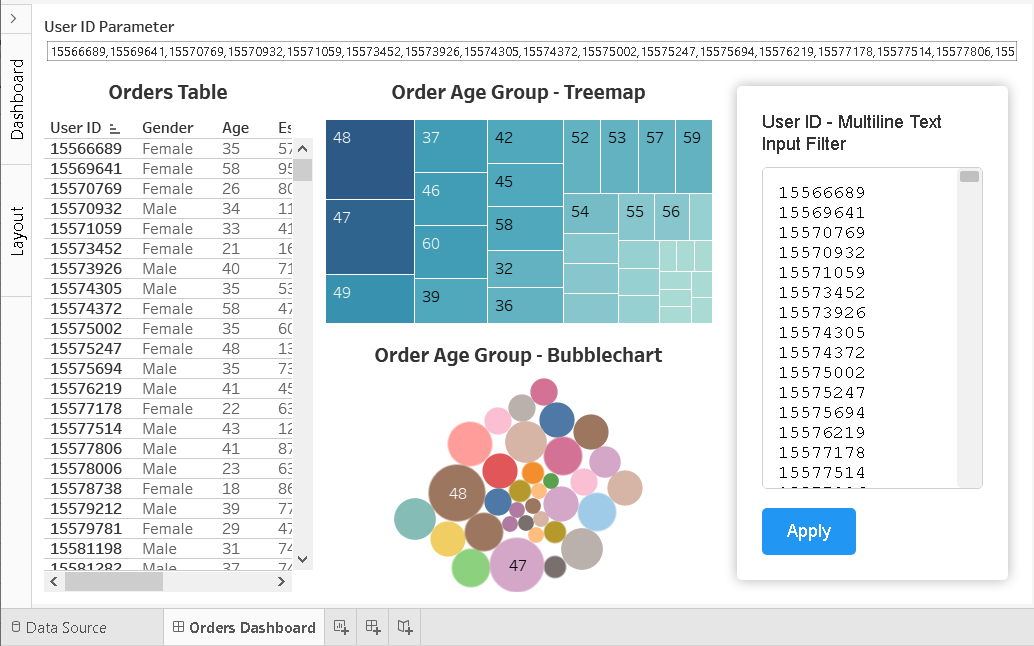Viewport: 1034px width, 646px height.
Task: Select treemap tile 47
Action: (370, 237)
